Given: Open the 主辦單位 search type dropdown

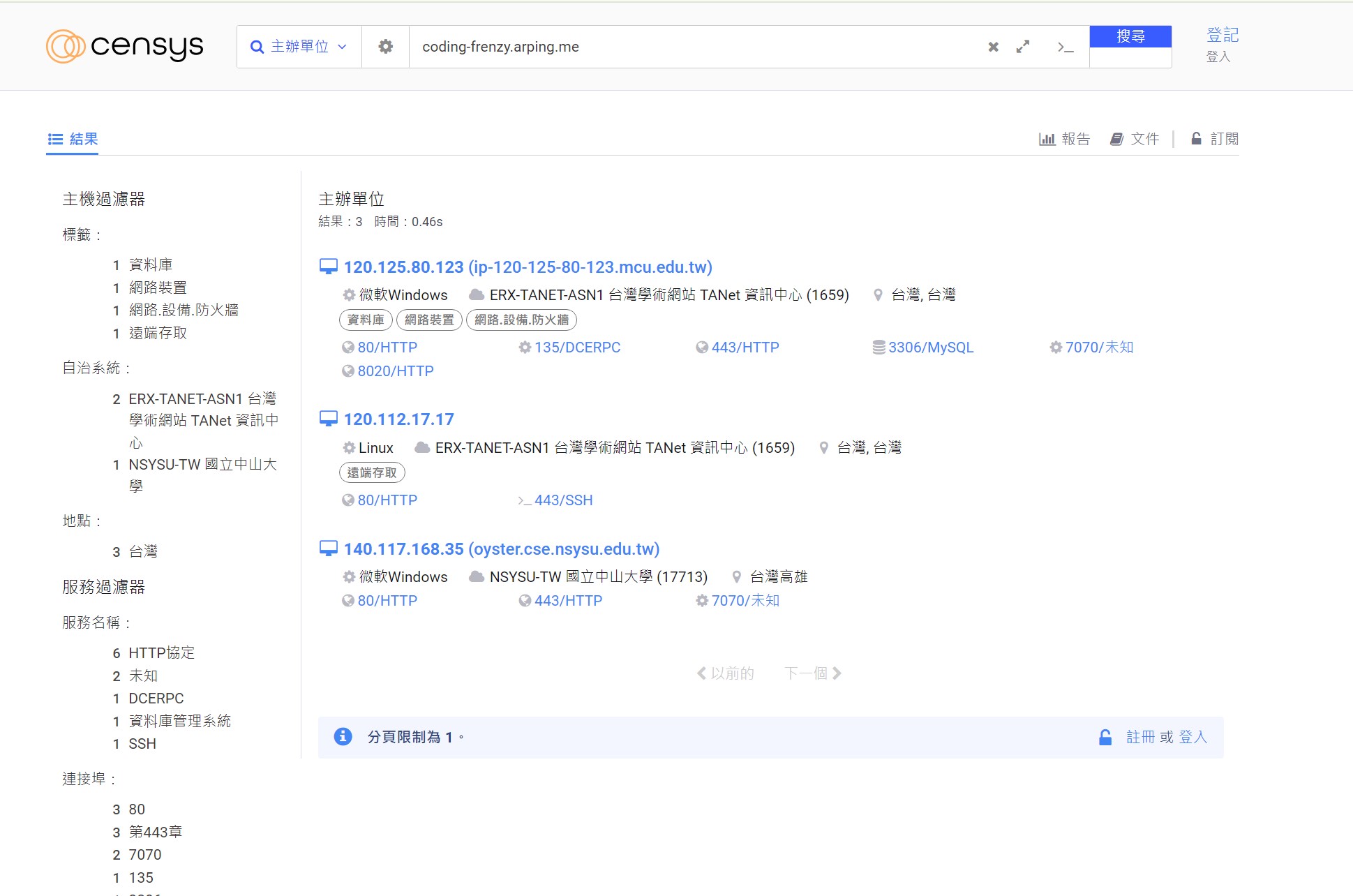Looking at the screenshot, I should click(x=299, y=47).
